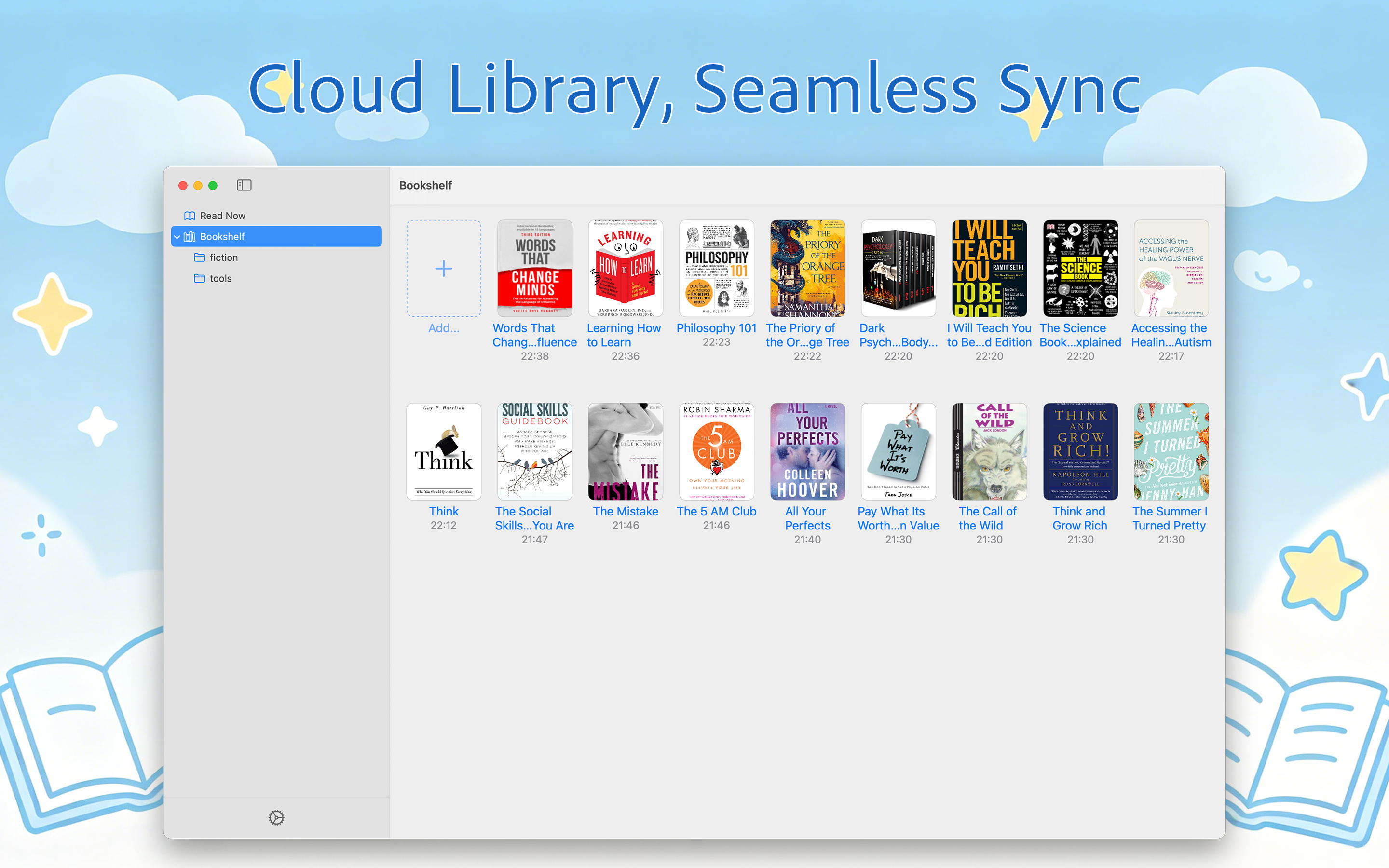Click 'The 5 AM Club' title text

[x=716, y=512]
